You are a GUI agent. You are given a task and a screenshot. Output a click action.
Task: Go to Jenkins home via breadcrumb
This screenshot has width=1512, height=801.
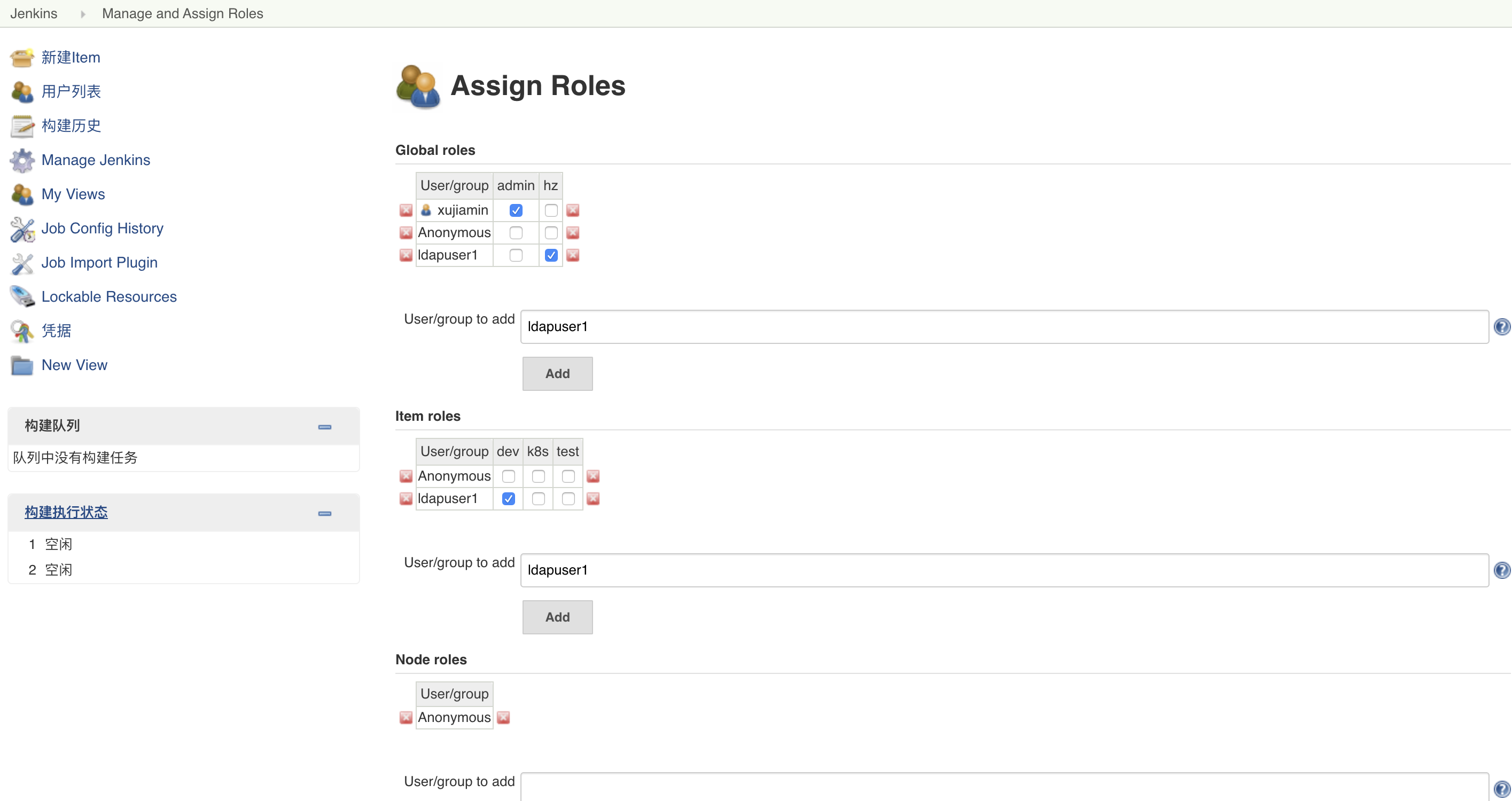point(34,13)
